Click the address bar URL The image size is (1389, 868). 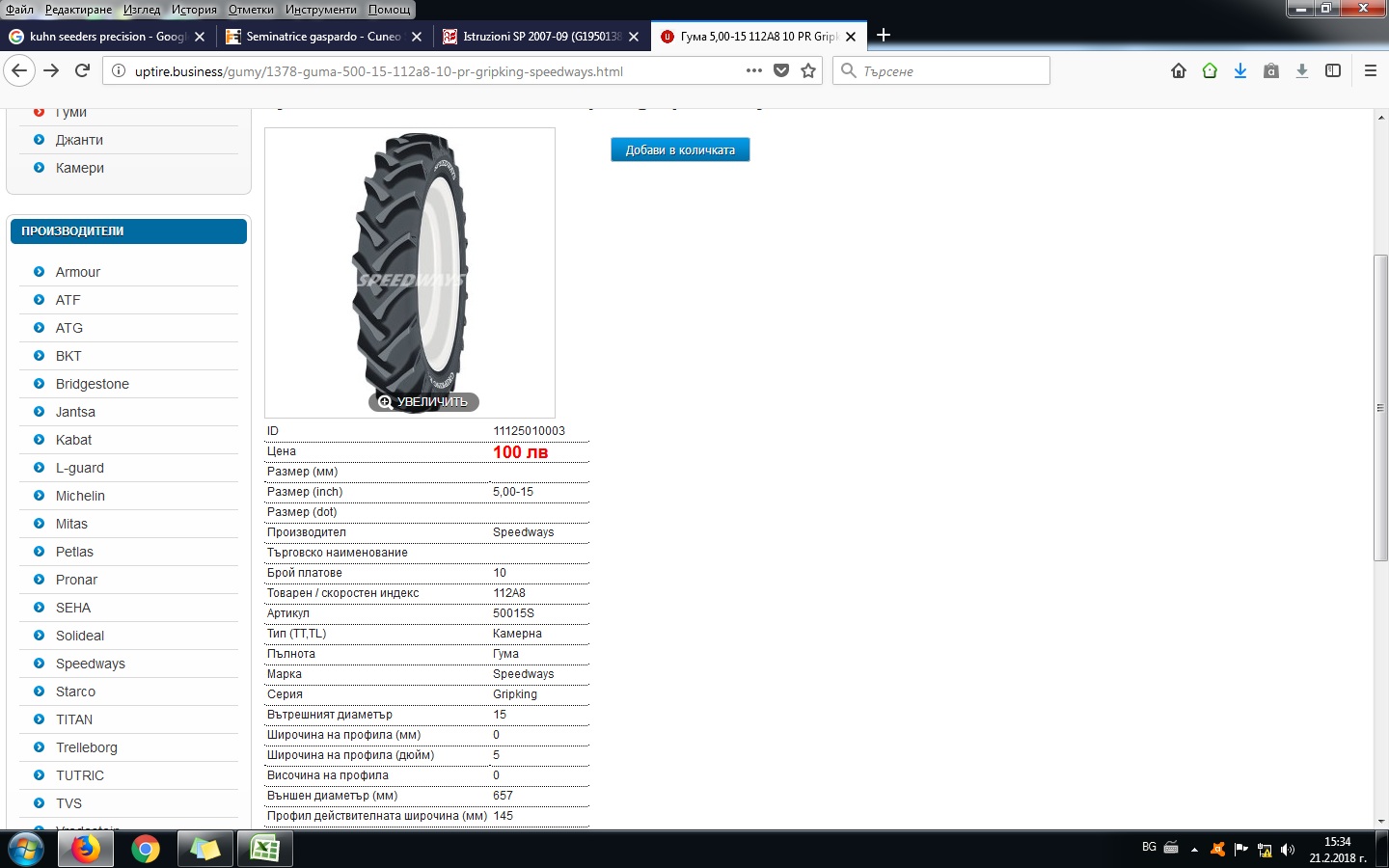click(x=379, y=71)
